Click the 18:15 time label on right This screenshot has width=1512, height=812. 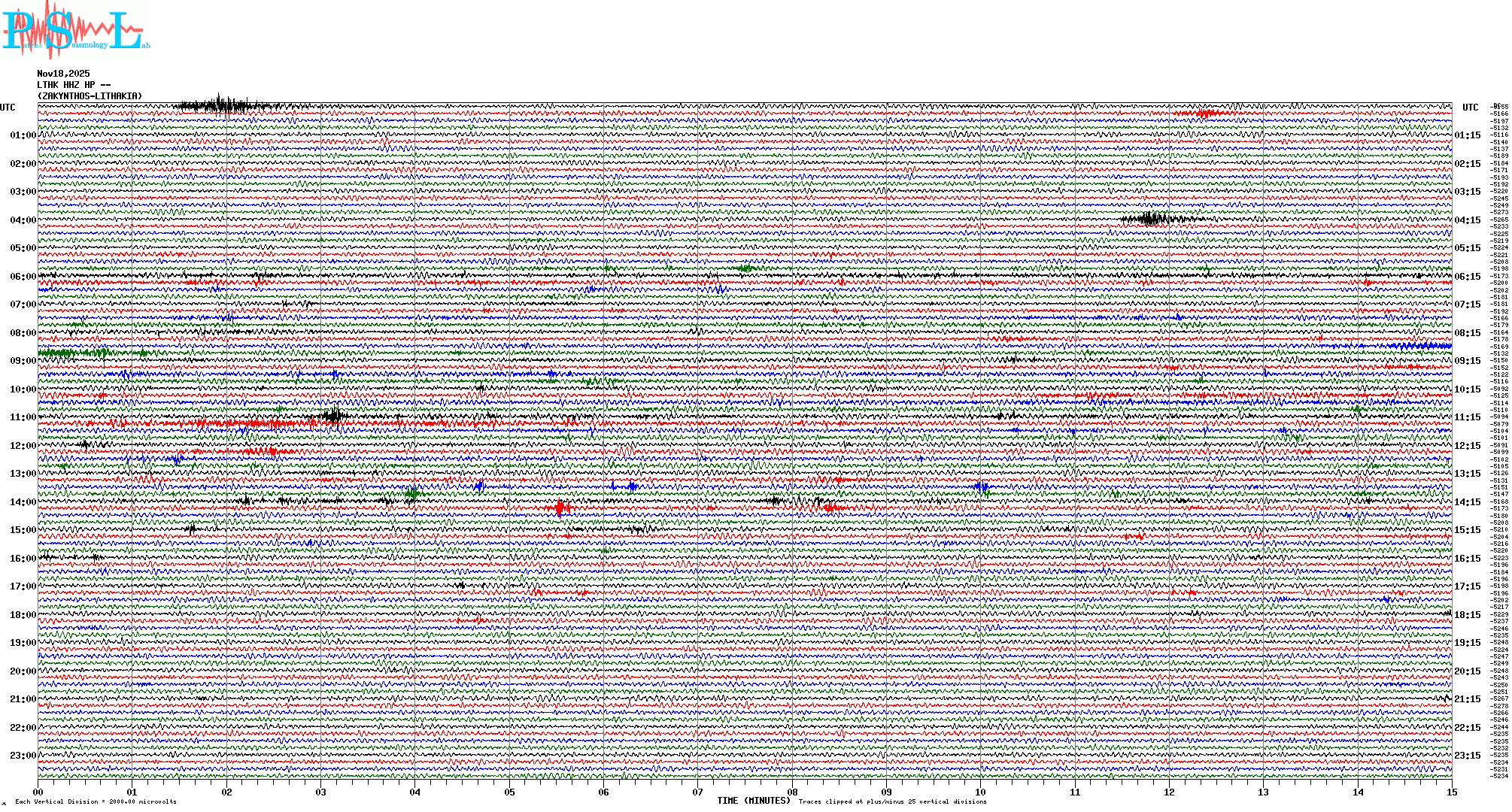1468,615
